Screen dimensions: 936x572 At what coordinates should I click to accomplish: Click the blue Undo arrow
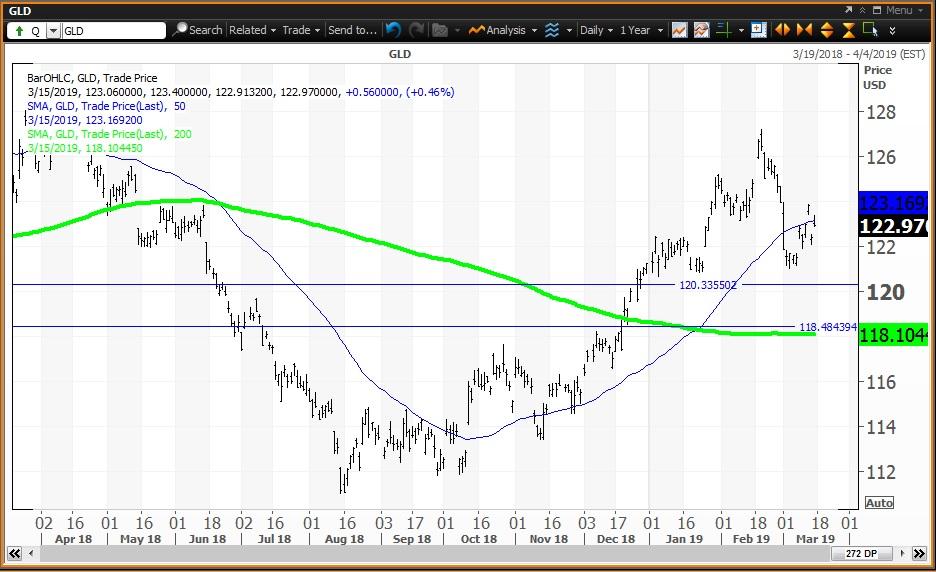coord(393,30)
